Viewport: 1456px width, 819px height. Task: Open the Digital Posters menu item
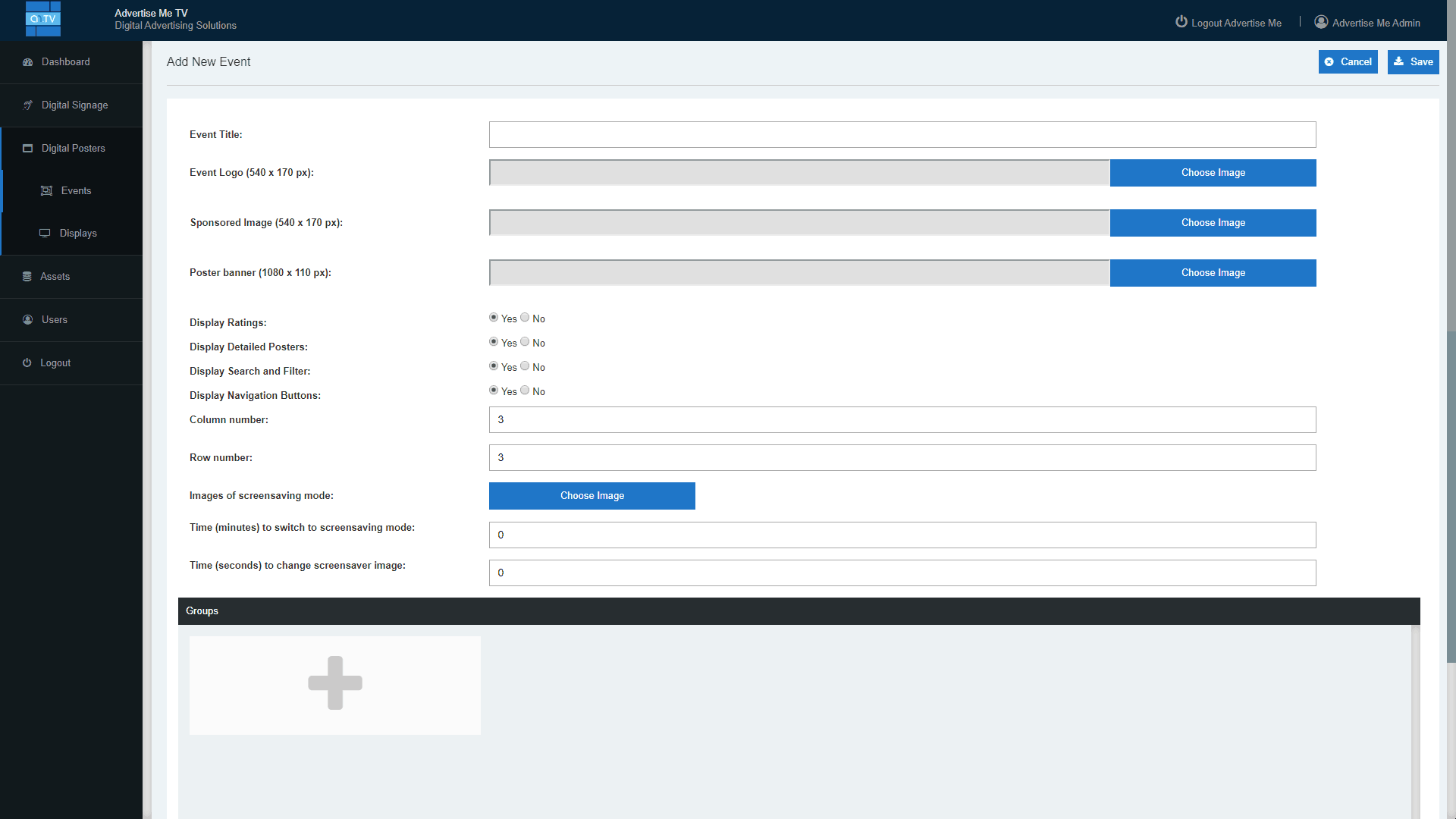pyautogui.click(x=73, y=149)
